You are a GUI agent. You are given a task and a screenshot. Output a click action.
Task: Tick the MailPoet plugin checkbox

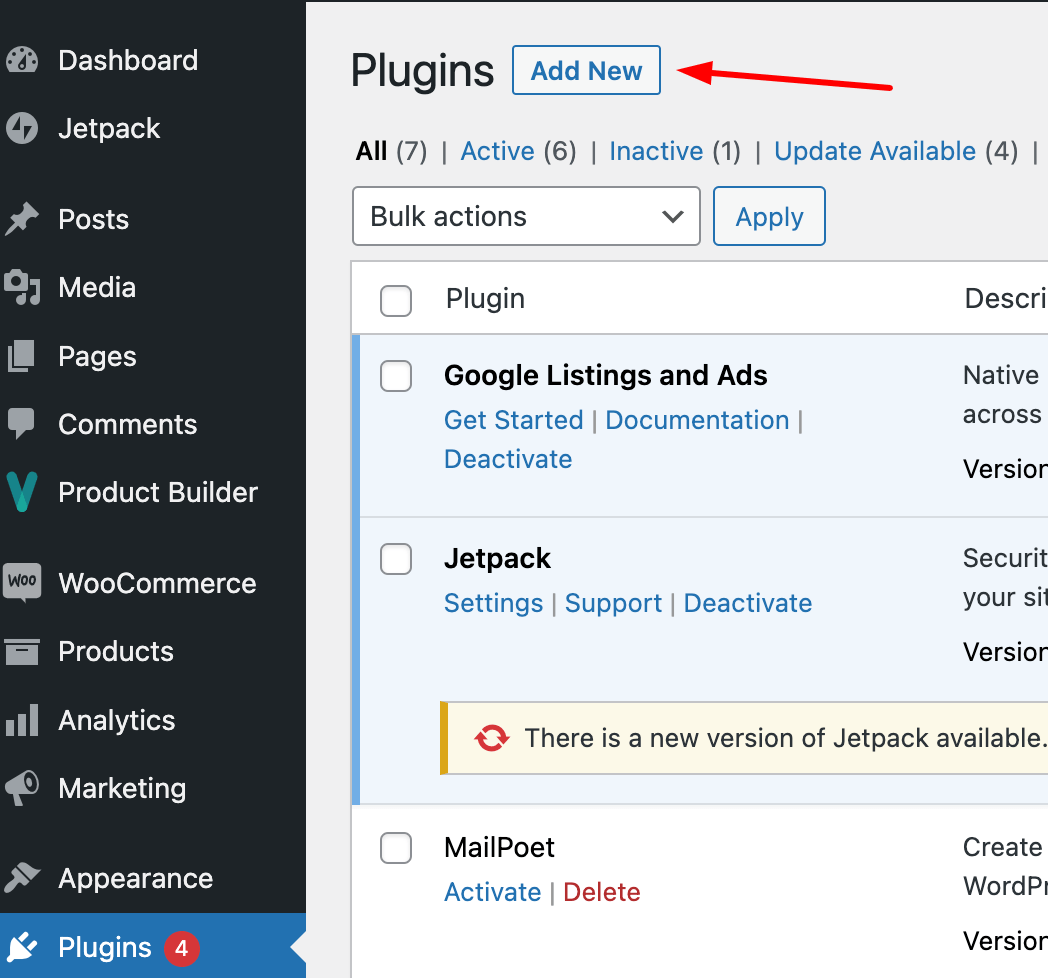tap(396, 848)
